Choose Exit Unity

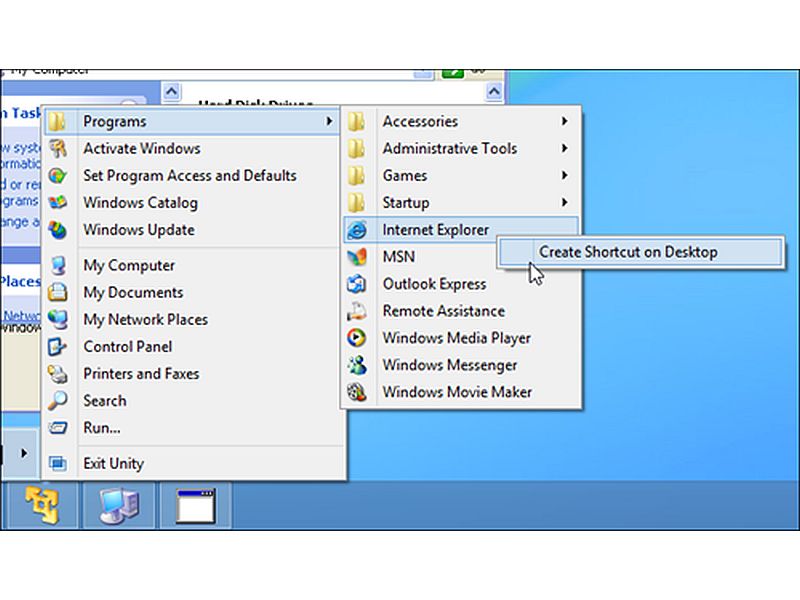point(194,463)
